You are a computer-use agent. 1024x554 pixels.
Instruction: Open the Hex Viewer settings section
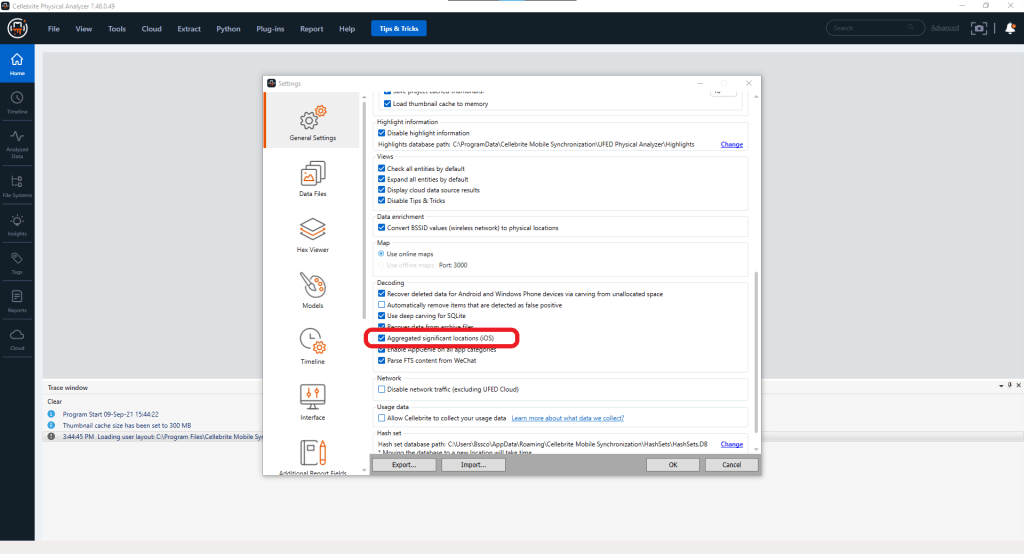coord(313,234)
